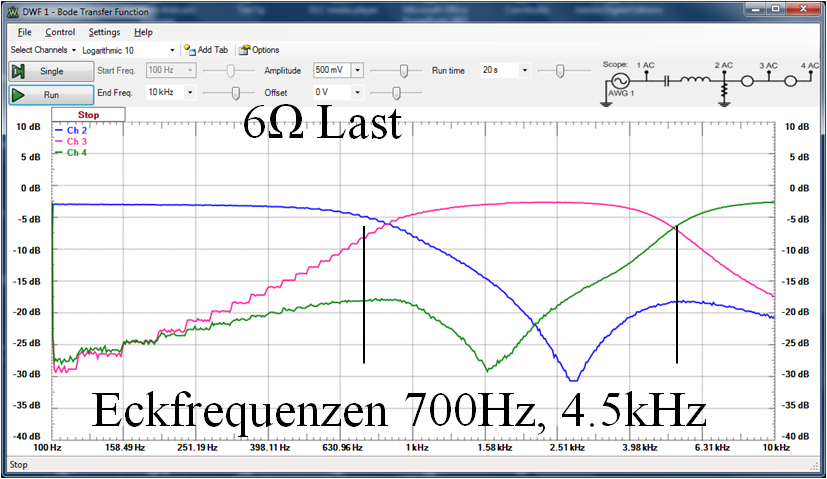The height and width of the screenshot is (479, 827).
Task: Toggle Ch 4 legend entry
Action: tap(76, 153)
